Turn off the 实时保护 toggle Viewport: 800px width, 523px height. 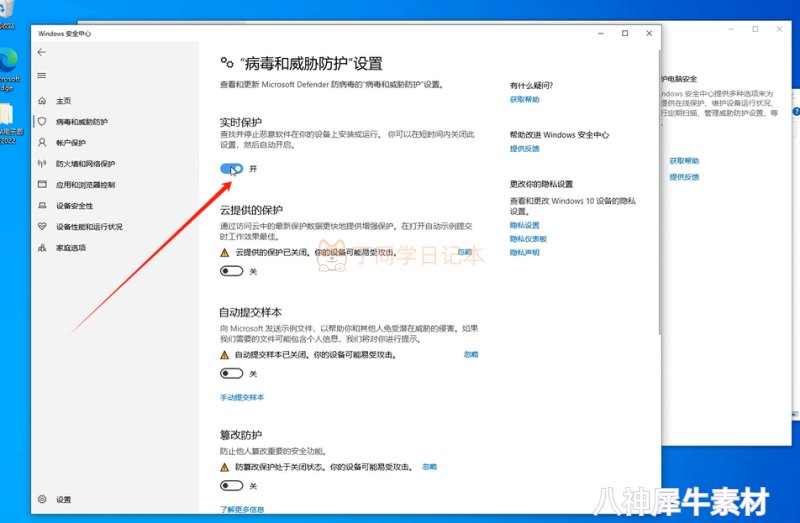[231, 169]
